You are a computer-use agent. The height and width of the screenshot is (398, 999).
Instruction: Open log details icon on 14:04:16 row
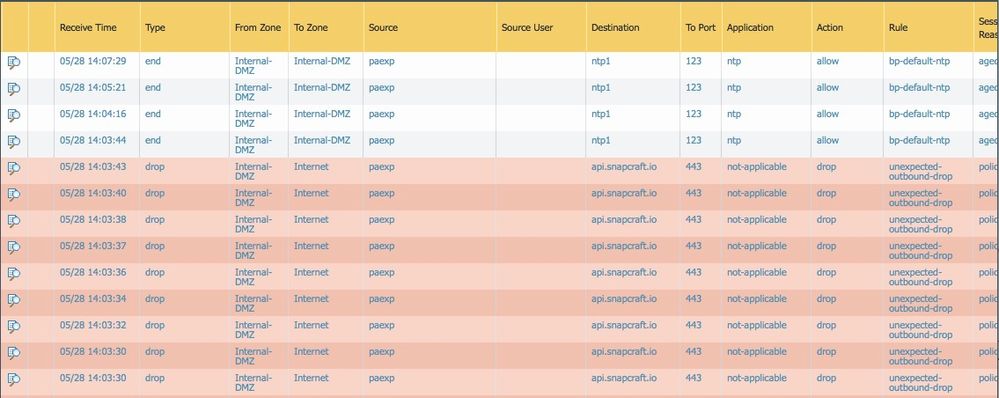click(x=14, y=115)
